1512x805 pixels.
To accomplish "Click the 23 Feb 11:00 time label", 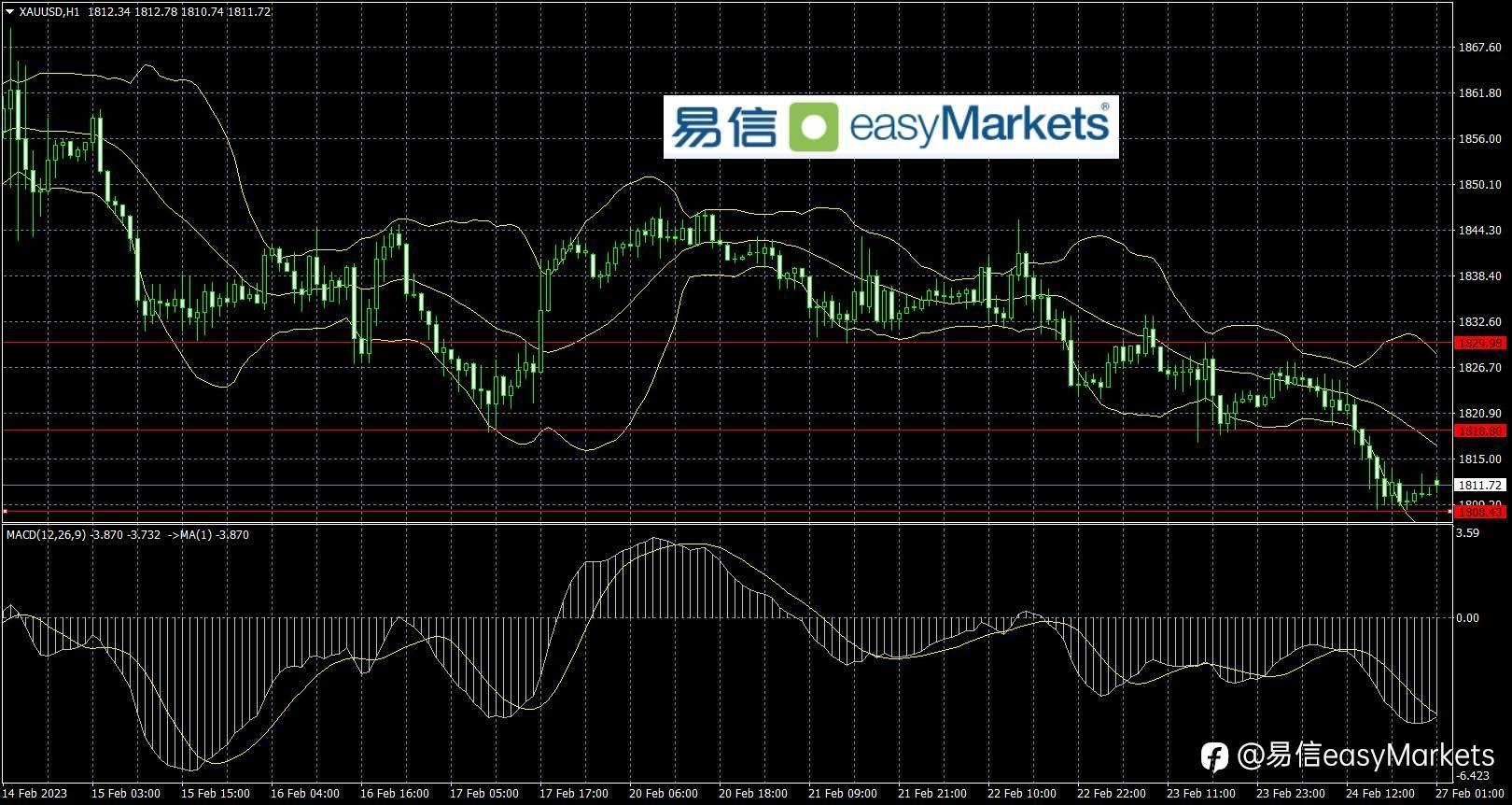I will pos(1201,794).
